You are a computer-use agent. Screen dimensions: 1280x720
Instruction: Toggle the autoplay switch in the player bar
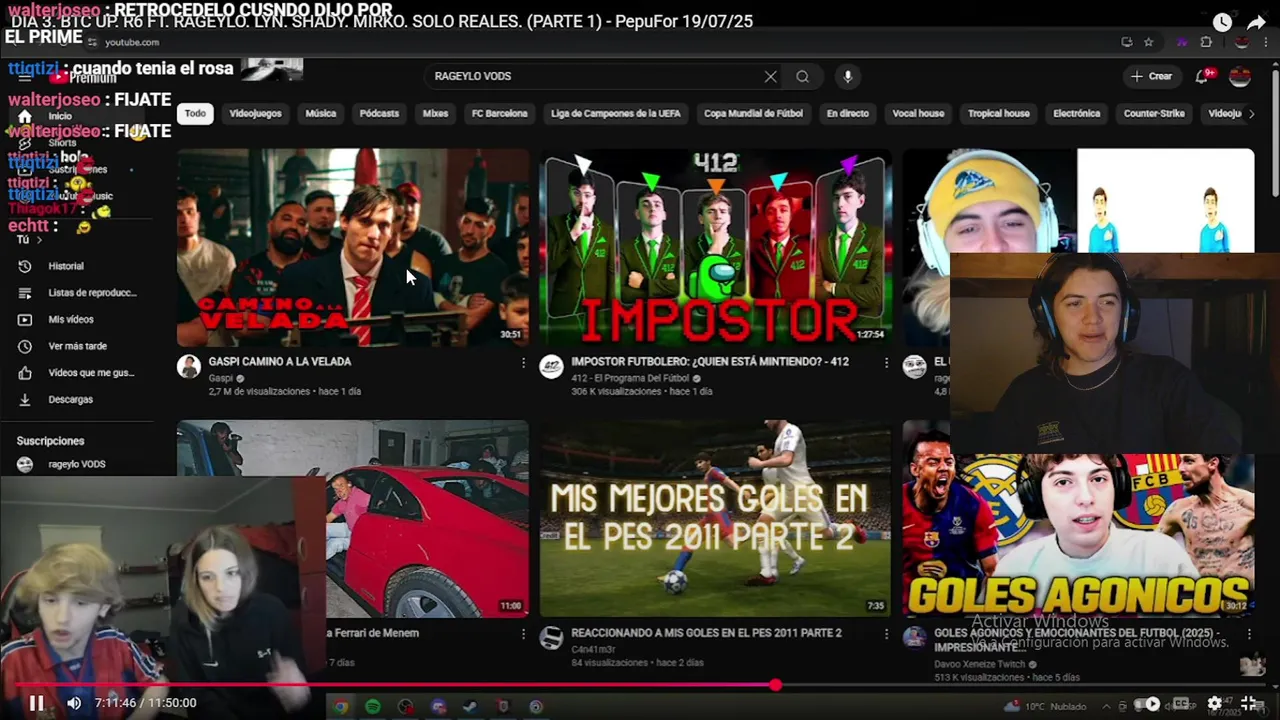pos(1148,704)
